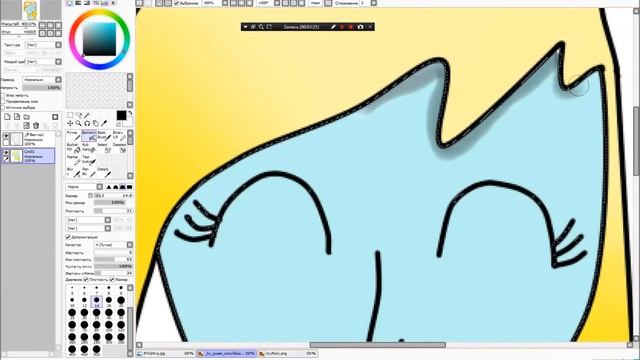
Task: Toggle the advanced settings checkbox
Action: tap(68, 237)
